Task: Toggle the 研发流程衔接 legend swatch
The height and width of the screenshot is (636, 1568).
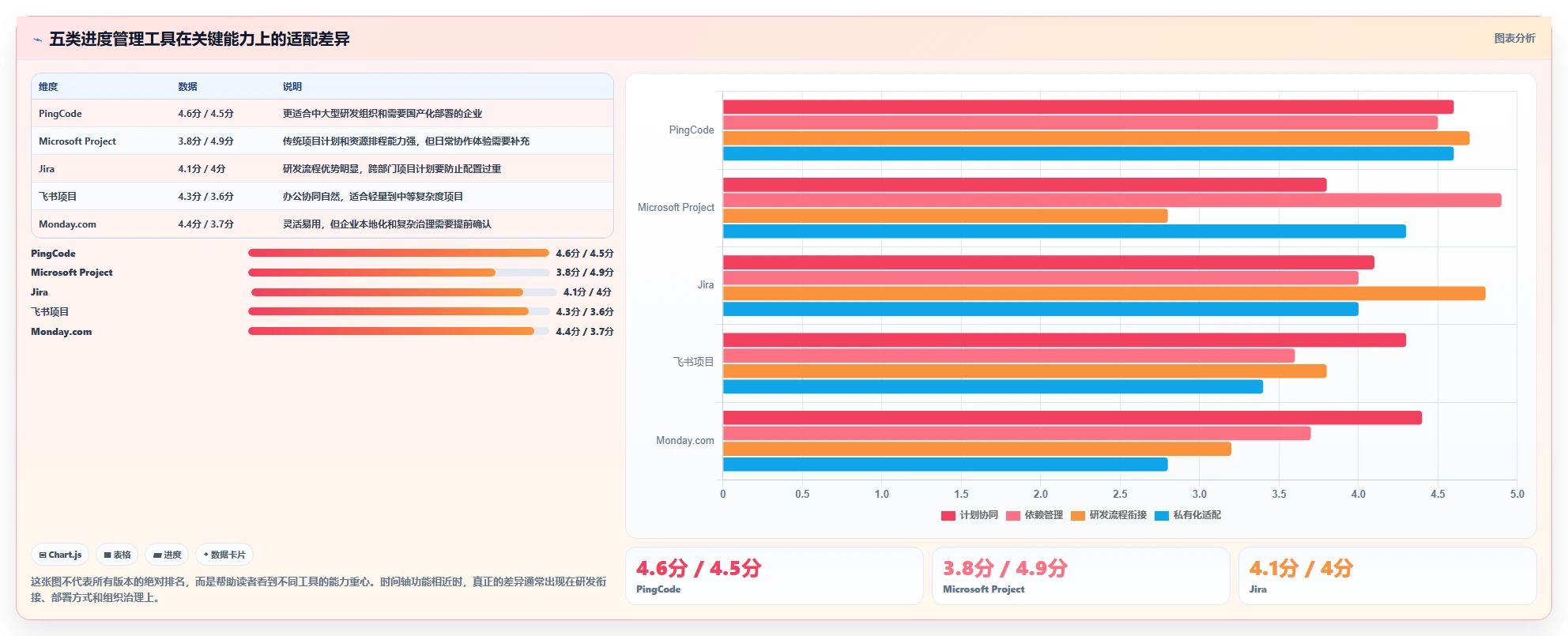Action: click(1078, 515)
